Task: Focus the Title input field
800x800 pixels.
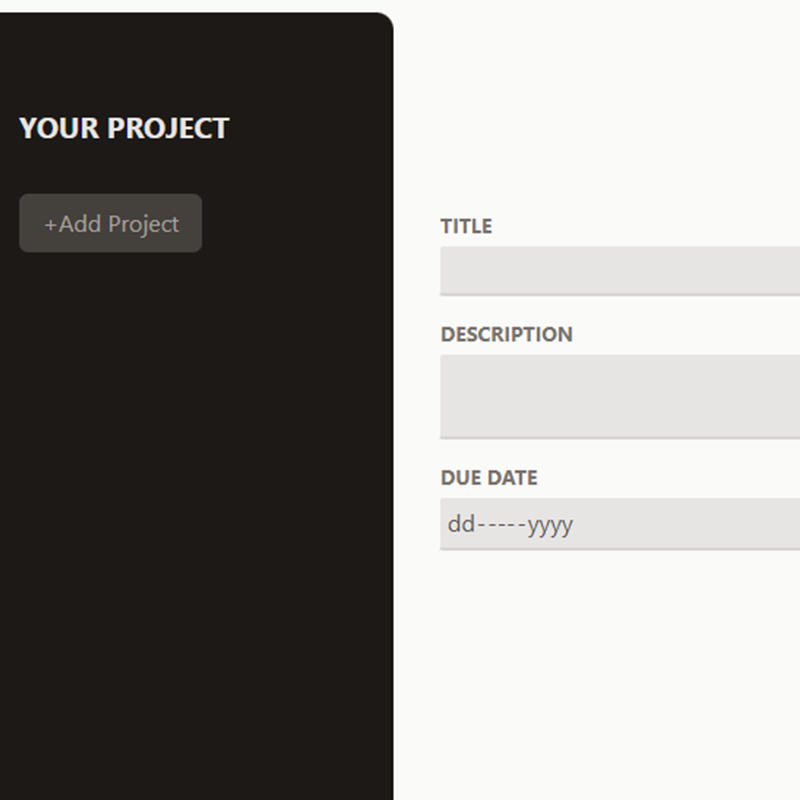Action: tap(620, 270)
